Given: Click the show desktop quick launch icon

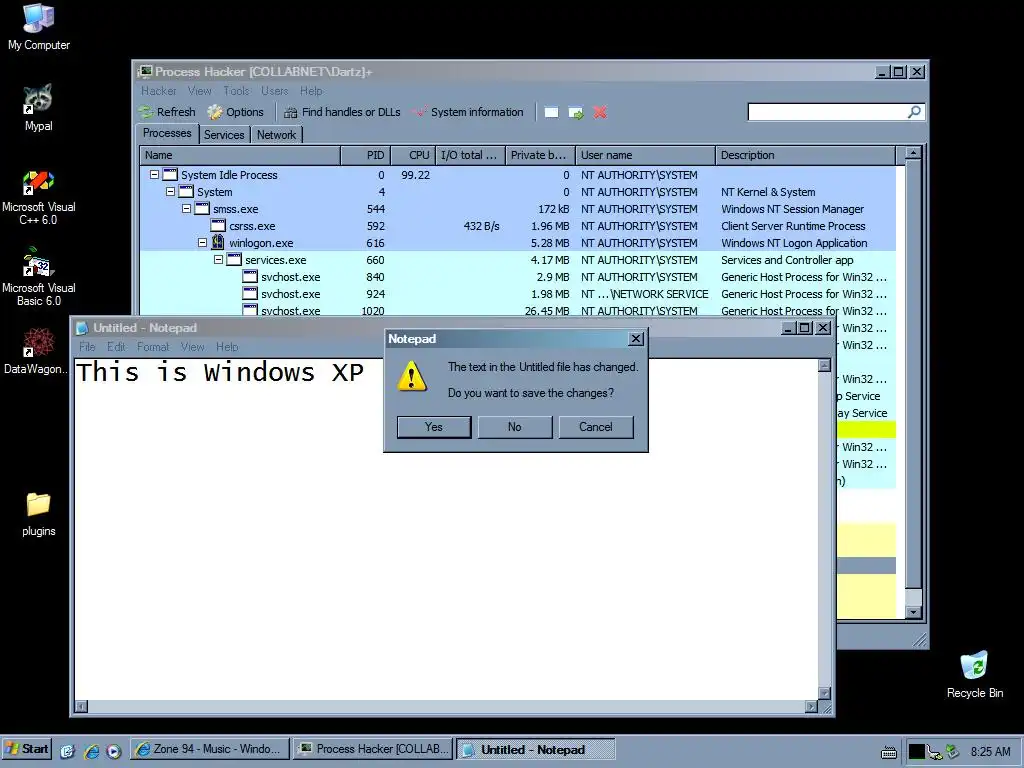Looking at the screenshot, I should [x=68, y=750].
